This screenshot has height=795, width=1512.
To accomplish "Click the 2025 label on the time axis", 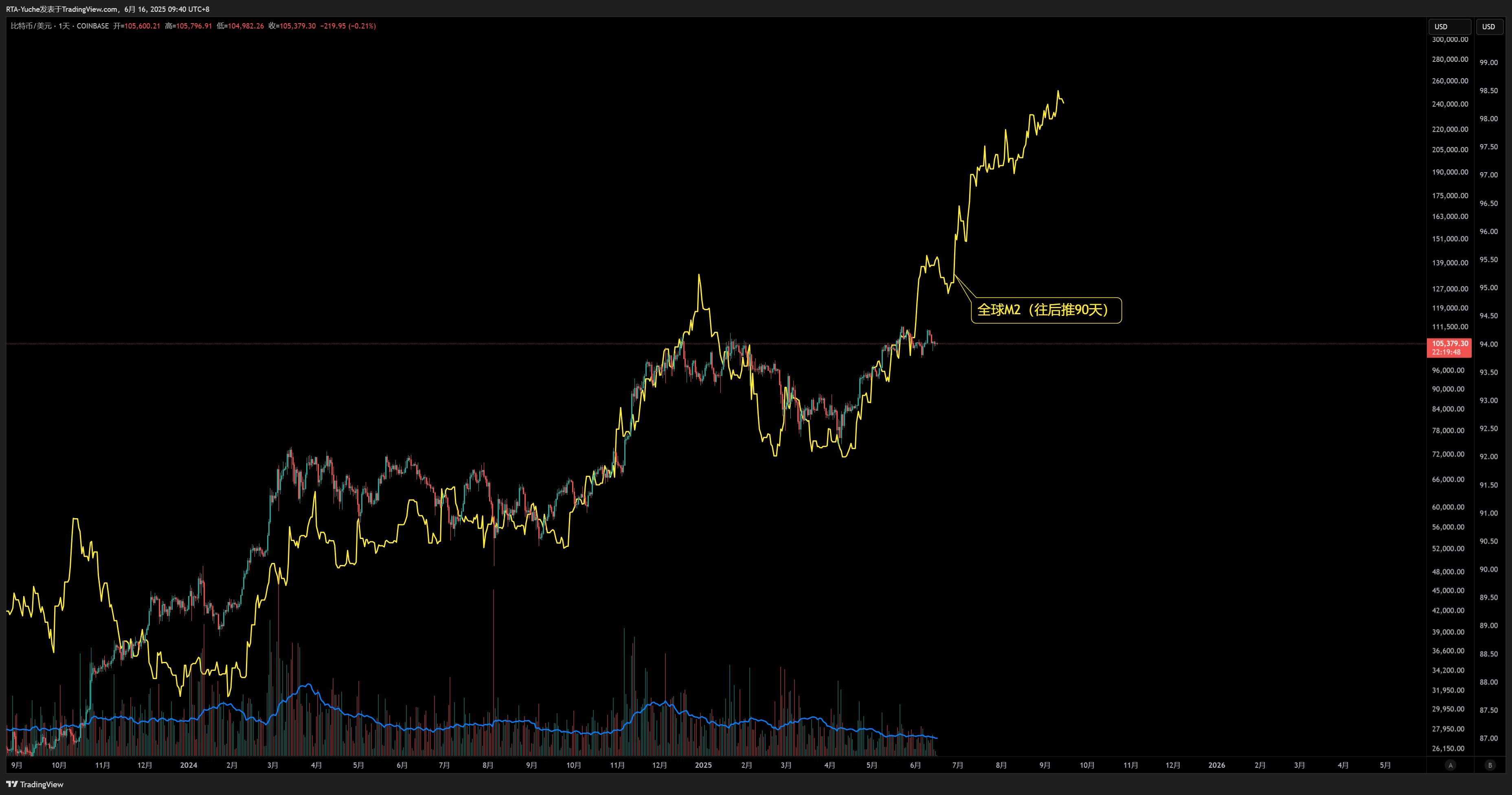I will click(x=703, y=765).
